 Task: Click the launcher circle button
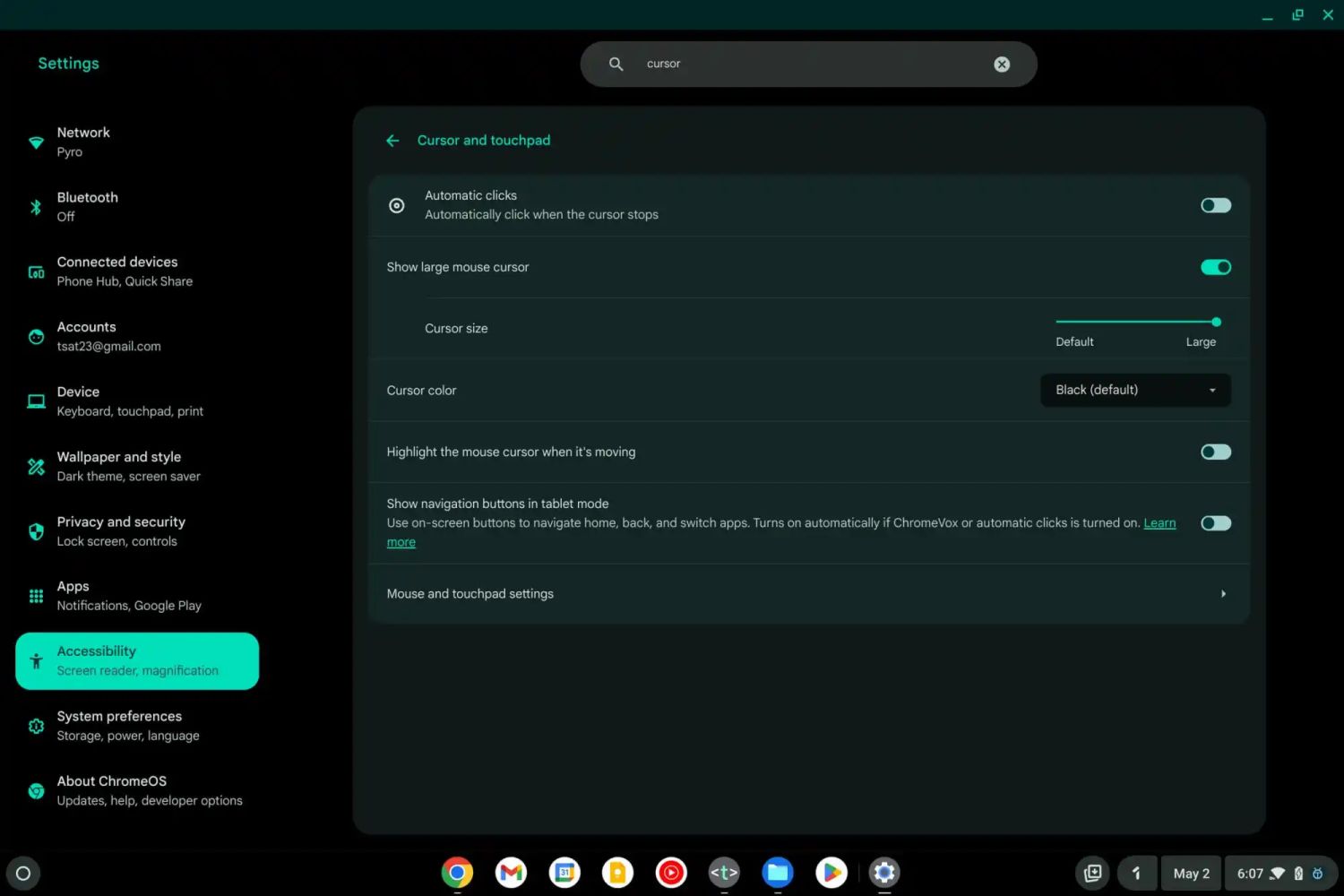tap(23, 874)
